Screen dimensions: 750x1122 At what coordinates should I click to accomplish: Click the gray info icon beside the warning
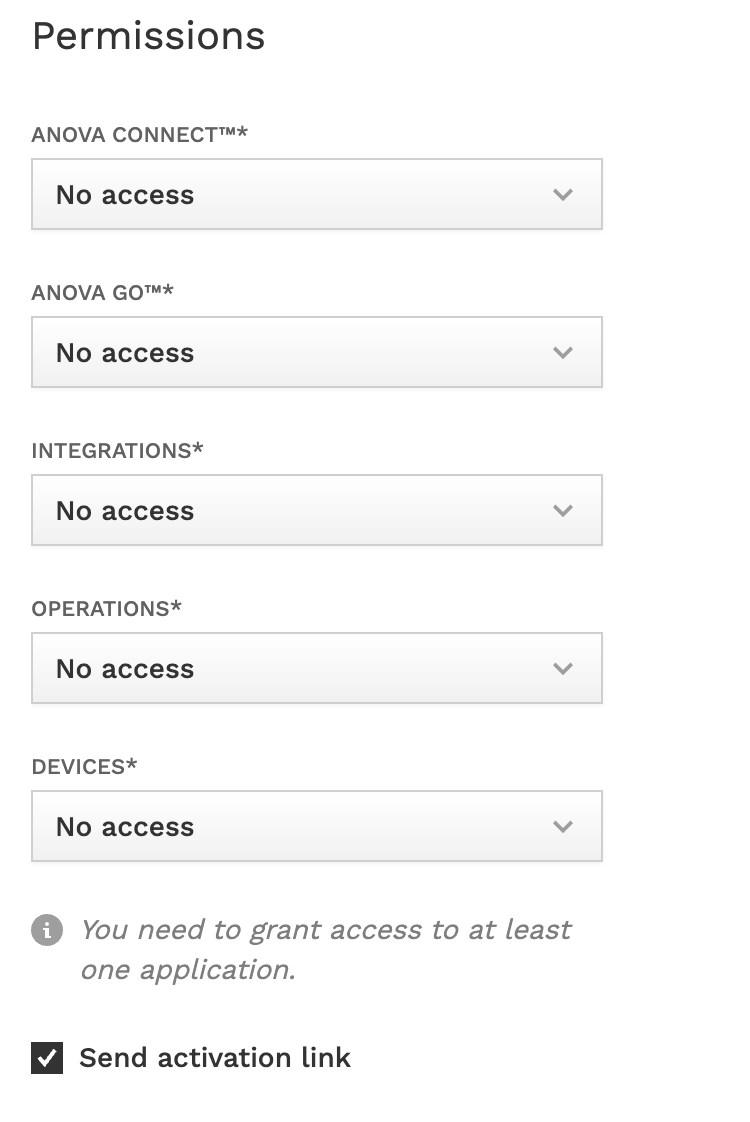coord(47,930)
